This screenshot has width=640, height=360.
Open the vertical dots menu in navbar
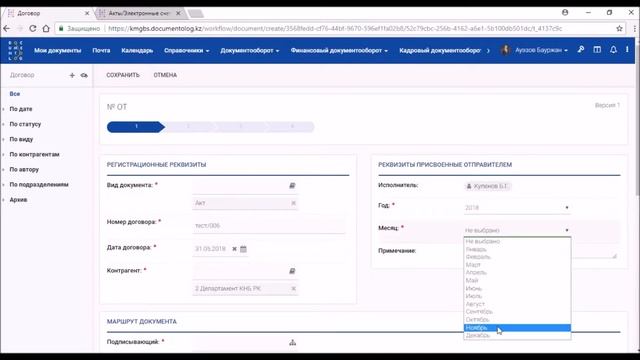tap(627, 50)
